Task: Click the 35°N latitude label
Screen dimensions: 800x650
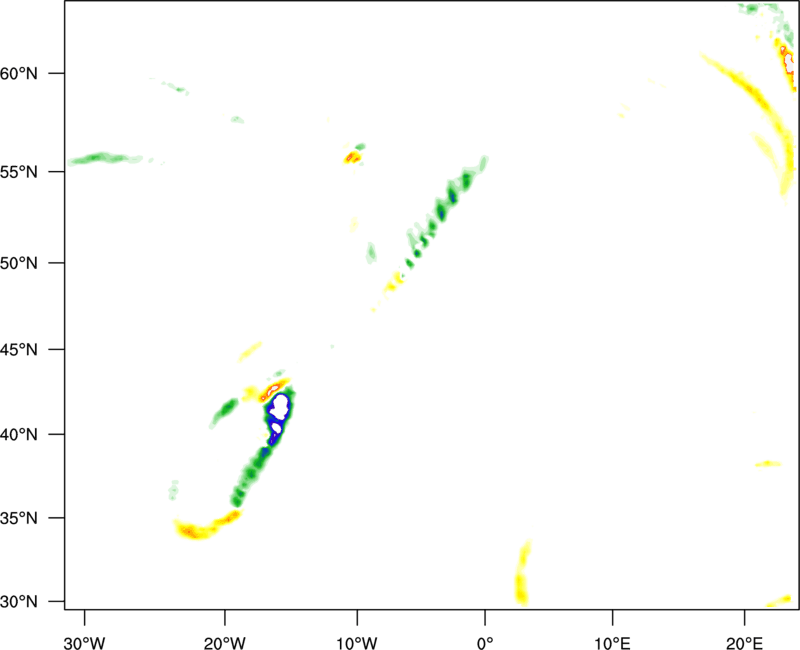Action: (x=19, y=518)
